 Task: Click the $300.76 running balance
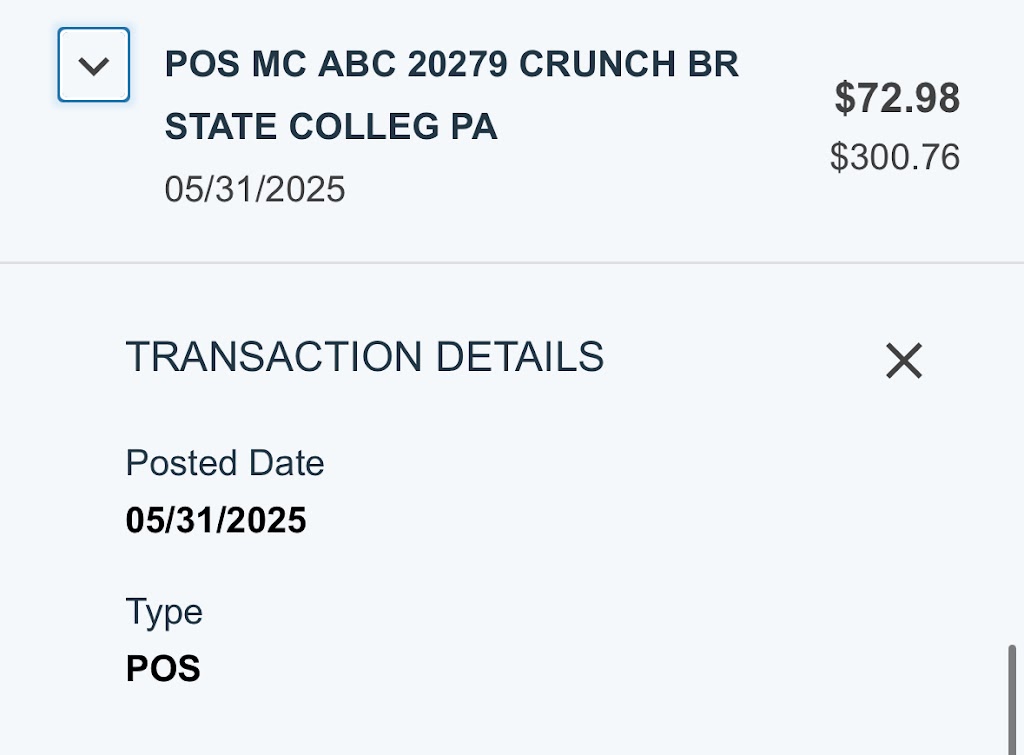click(894, 157)
